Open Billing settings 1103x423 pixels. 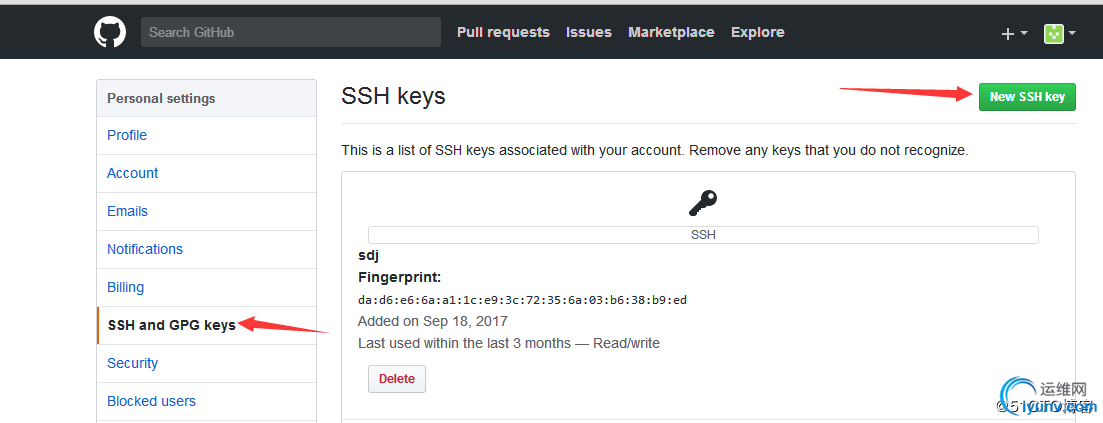(206, 287)
